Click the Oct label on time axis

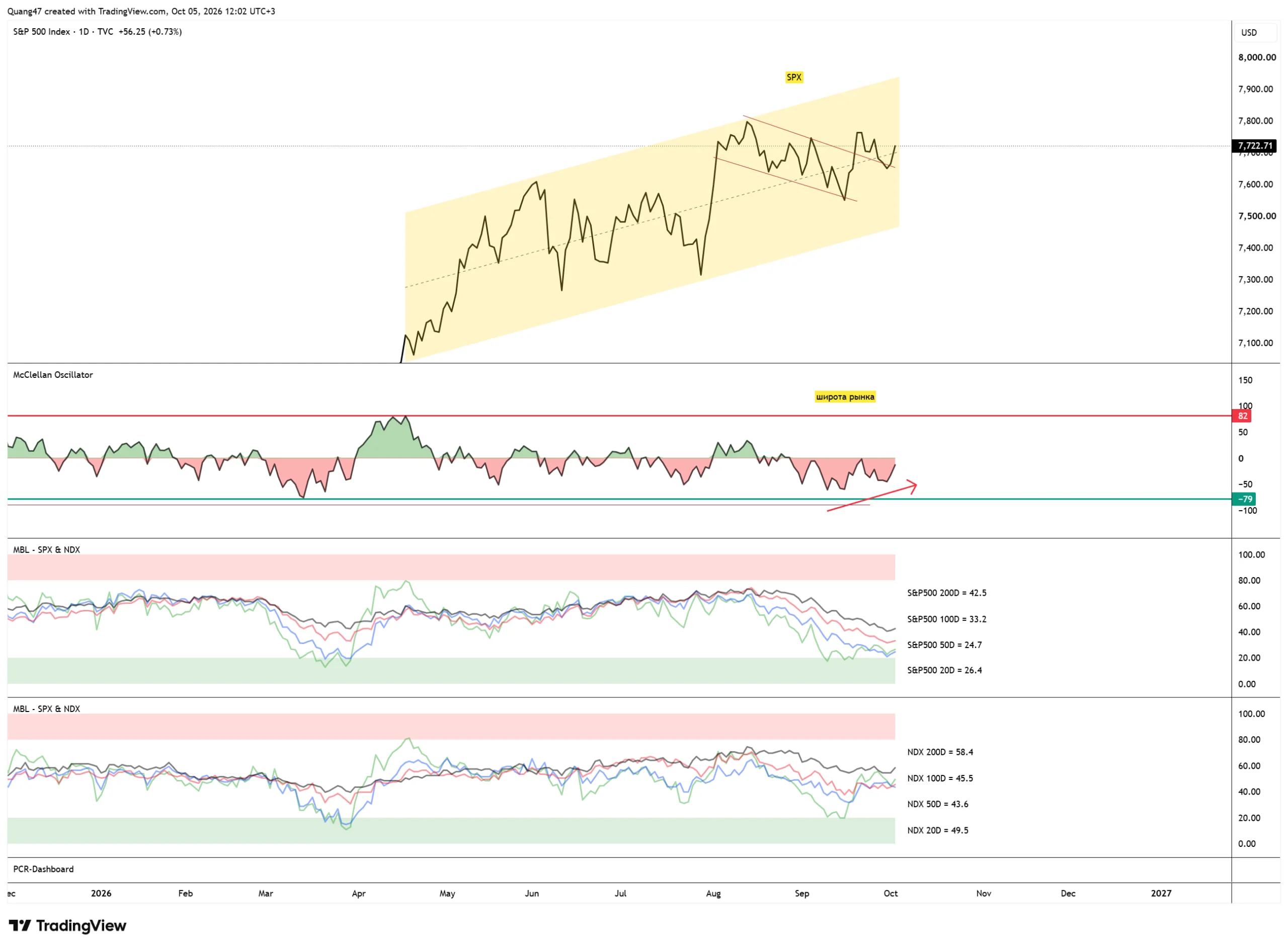click(891, 894)
